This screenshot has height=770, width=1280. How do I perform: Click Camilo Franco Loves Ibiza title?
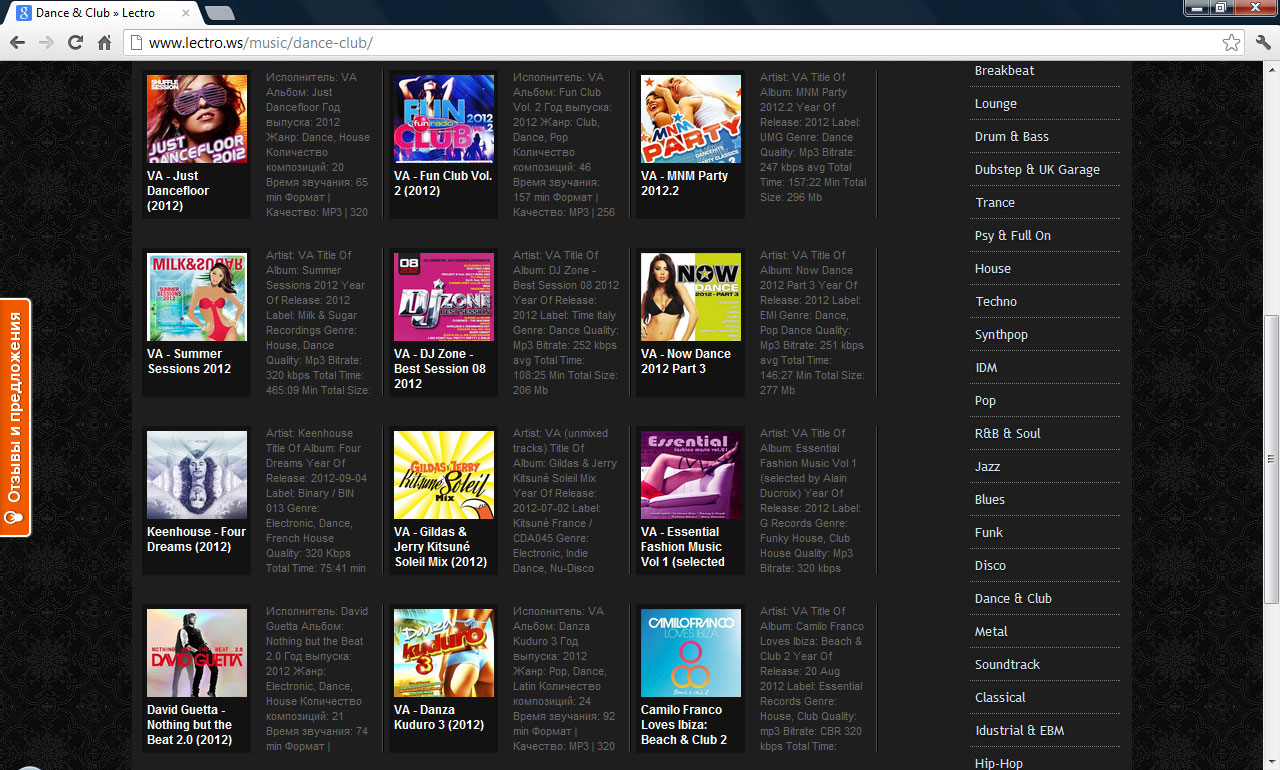(x=684, y=725)
